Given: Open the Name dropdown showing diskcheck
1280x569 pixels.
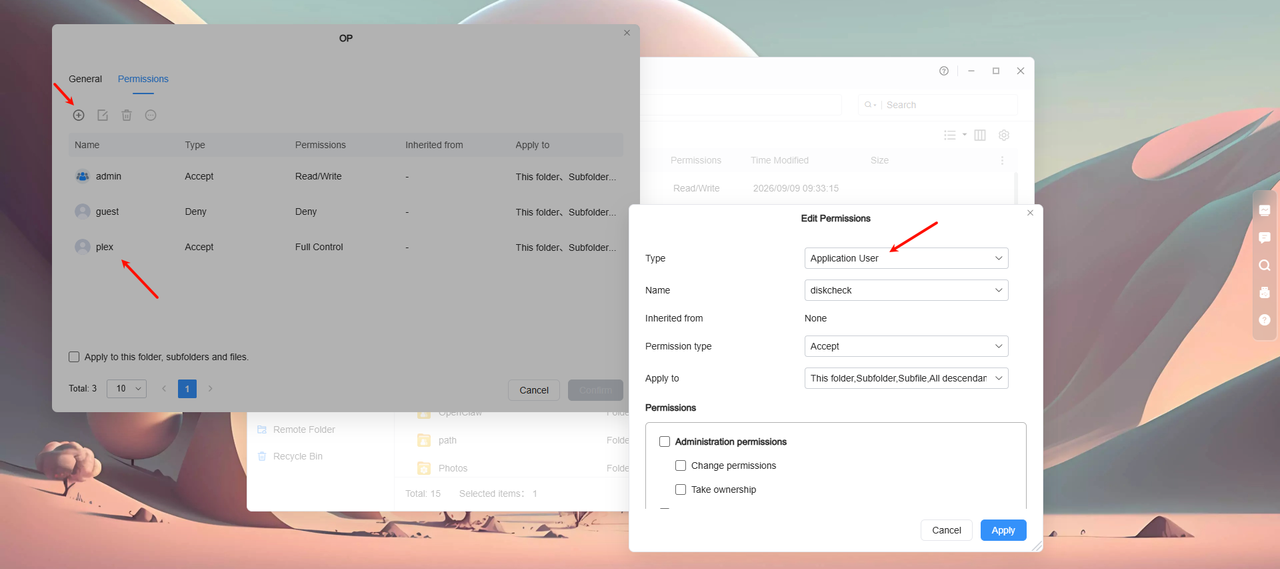Looking at the screenshot, I should [906, 290].
